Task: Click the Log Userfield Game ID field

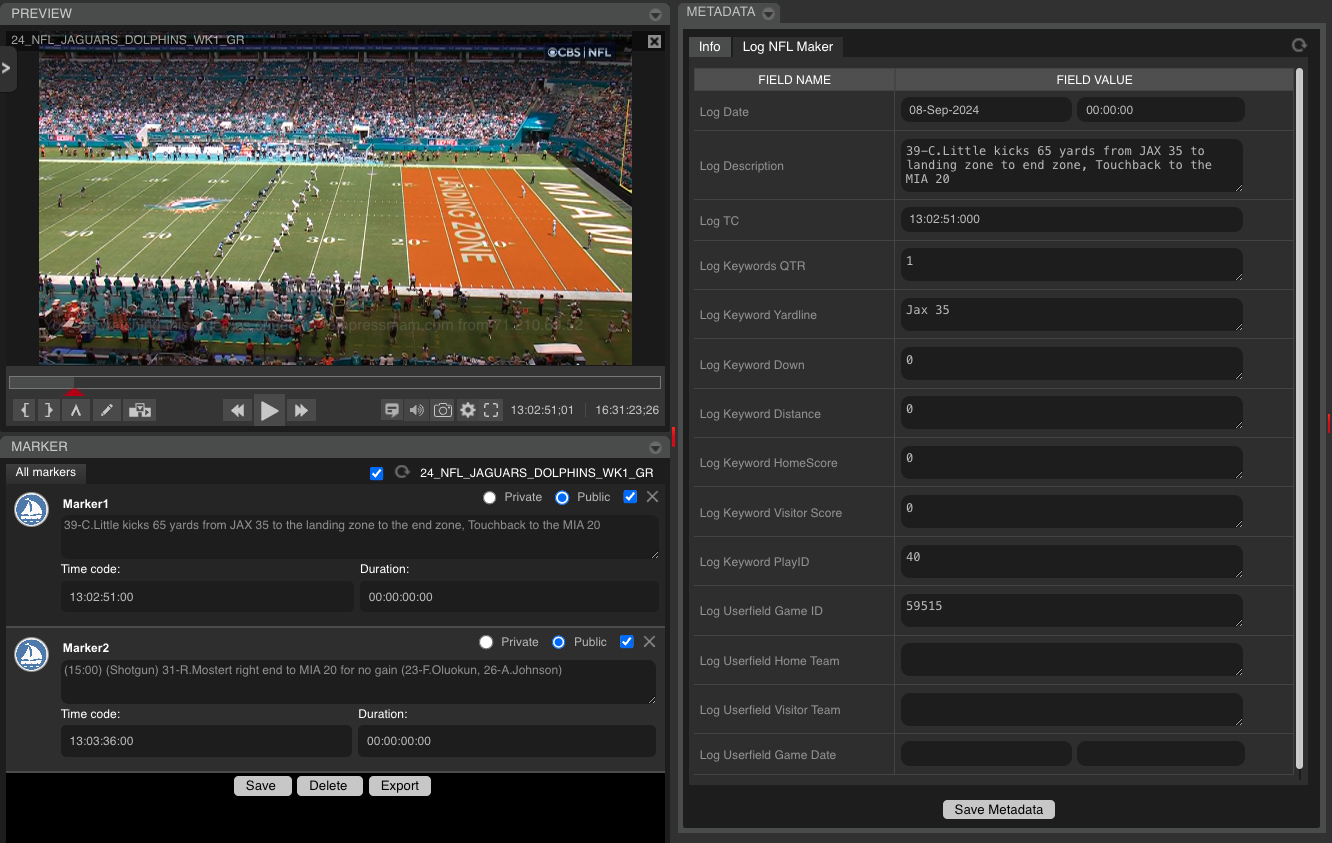Action: (1072, 611)
